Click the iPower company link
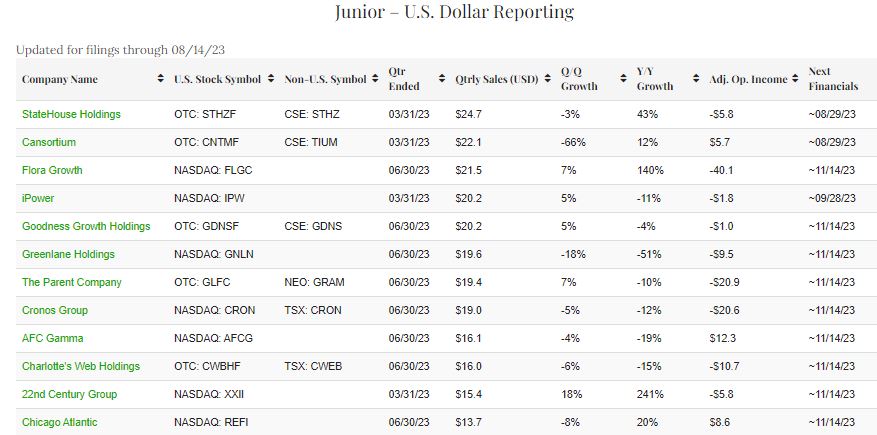The width and height of the screenshot is (877, 435). (x=38, y=199)
